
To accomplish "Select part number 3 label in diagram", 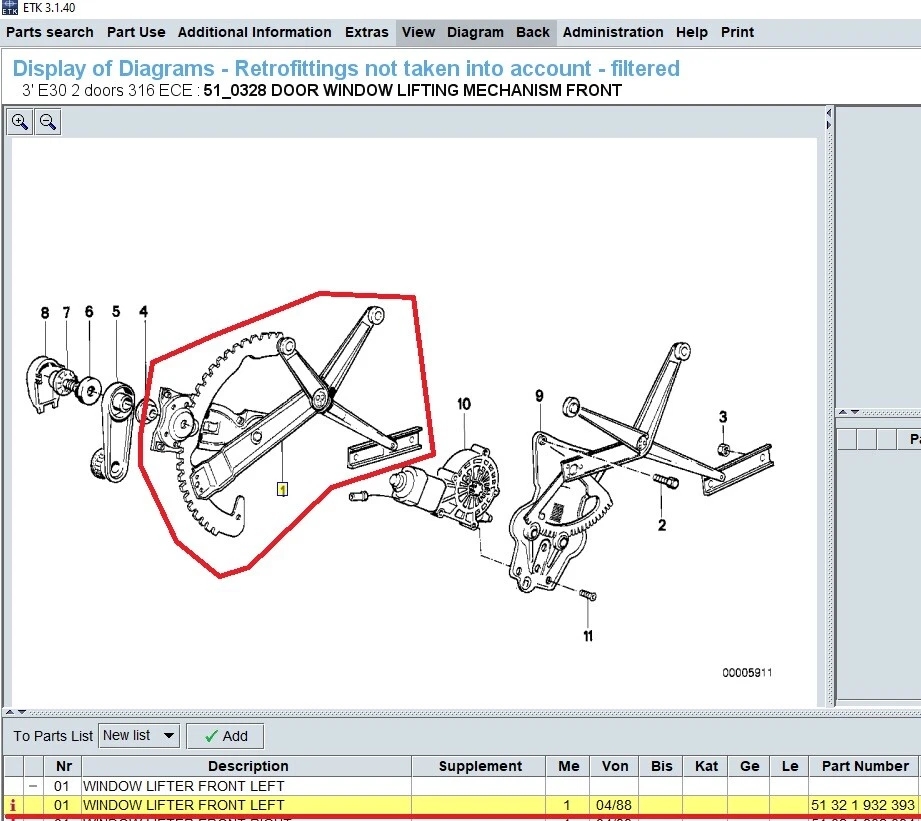I will click(723, 417).
